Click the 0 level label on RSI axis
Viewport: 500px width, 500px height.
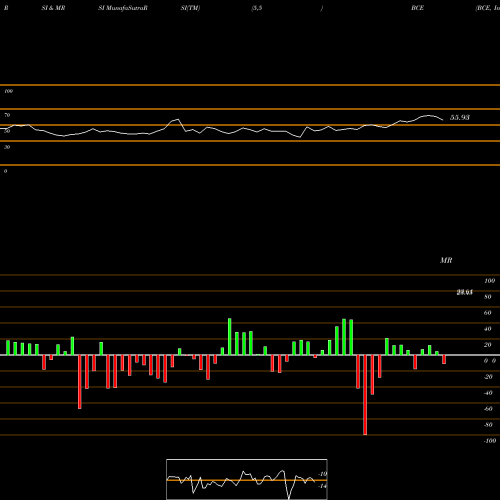[5, 171]
